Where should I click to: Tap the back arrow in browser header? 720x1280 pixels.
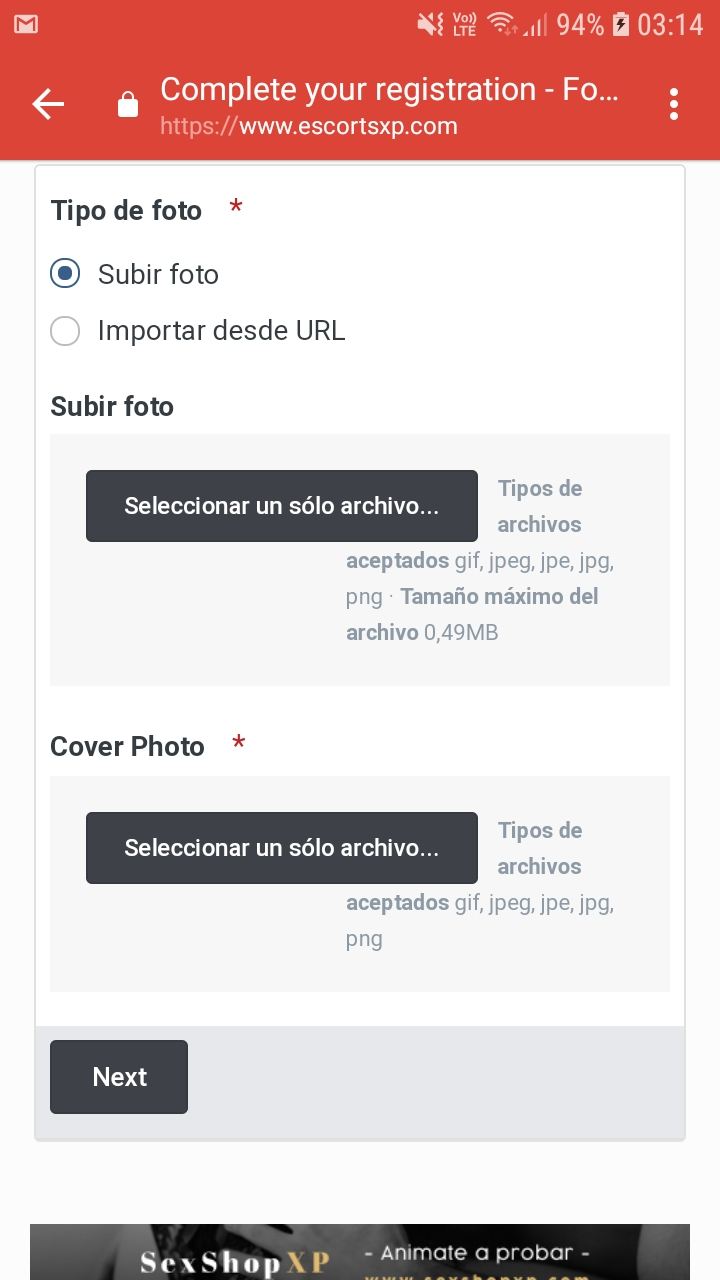pos(48,104)
